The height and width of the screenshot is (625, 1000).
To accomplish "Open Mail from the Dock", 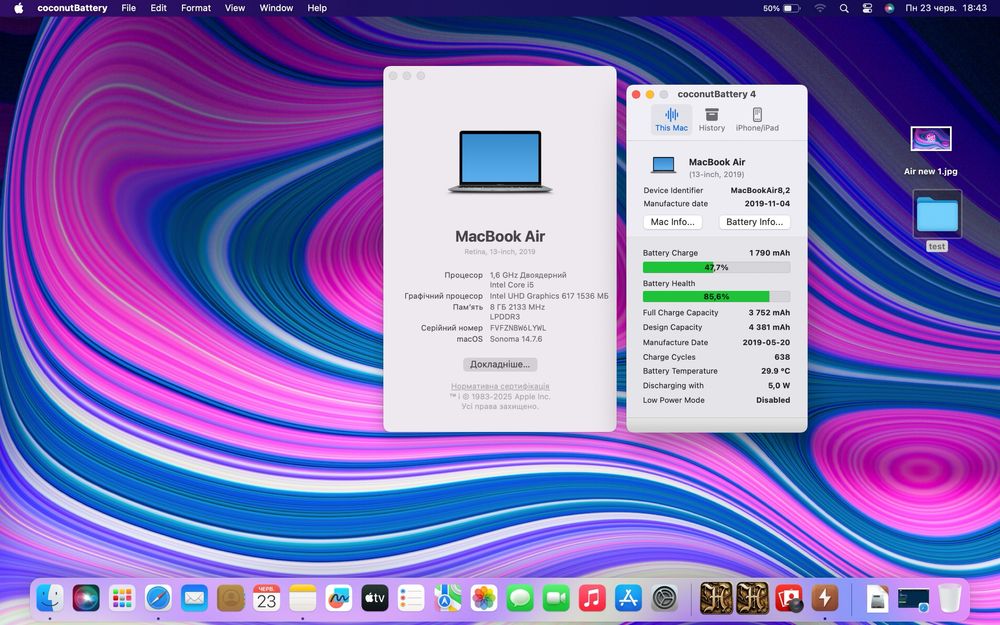I will [x=195, y=598].
